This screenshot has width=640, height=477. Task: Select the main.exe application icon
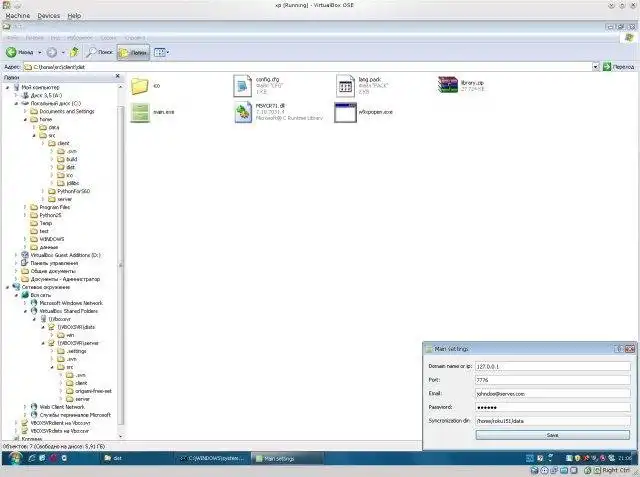coord(140,112)
